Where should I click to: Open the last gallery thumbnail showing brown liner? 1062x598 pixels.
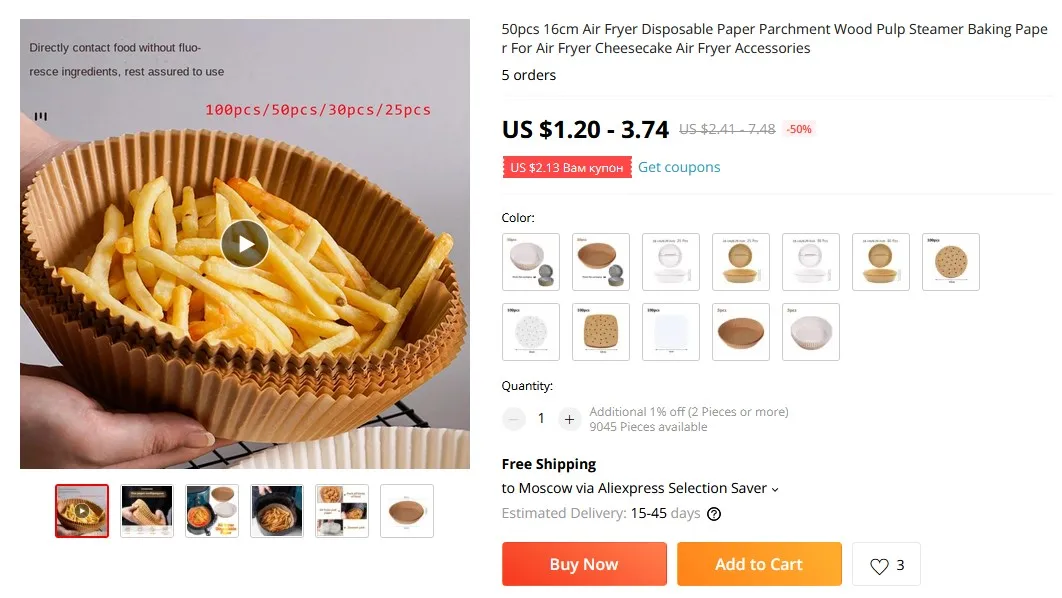click(x=407, y=511)
